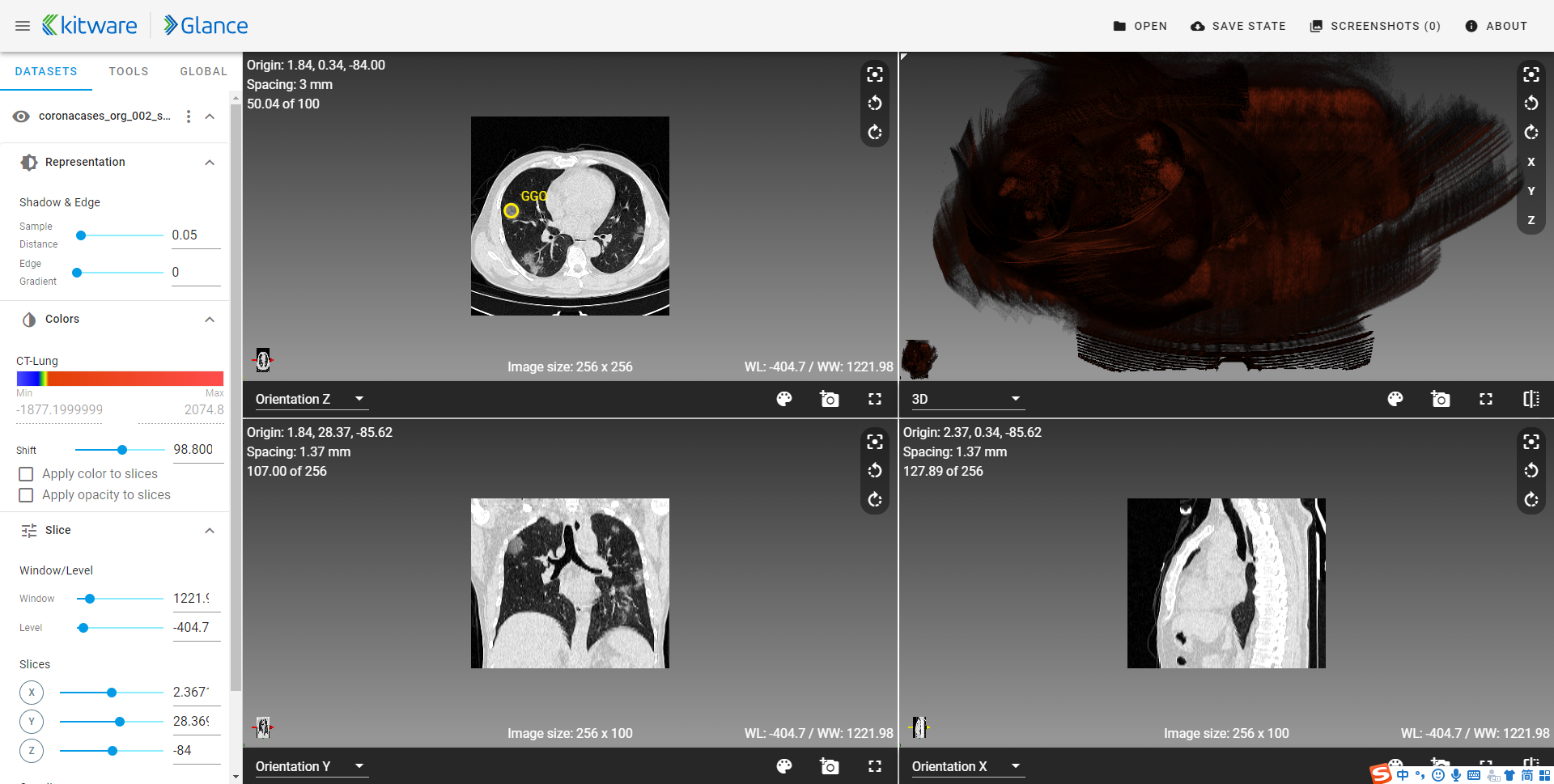The width and height of the screenshot is (1554, 784).
Task: Open the Orientation Z view dropdown
Action: [x=311, y=399]
